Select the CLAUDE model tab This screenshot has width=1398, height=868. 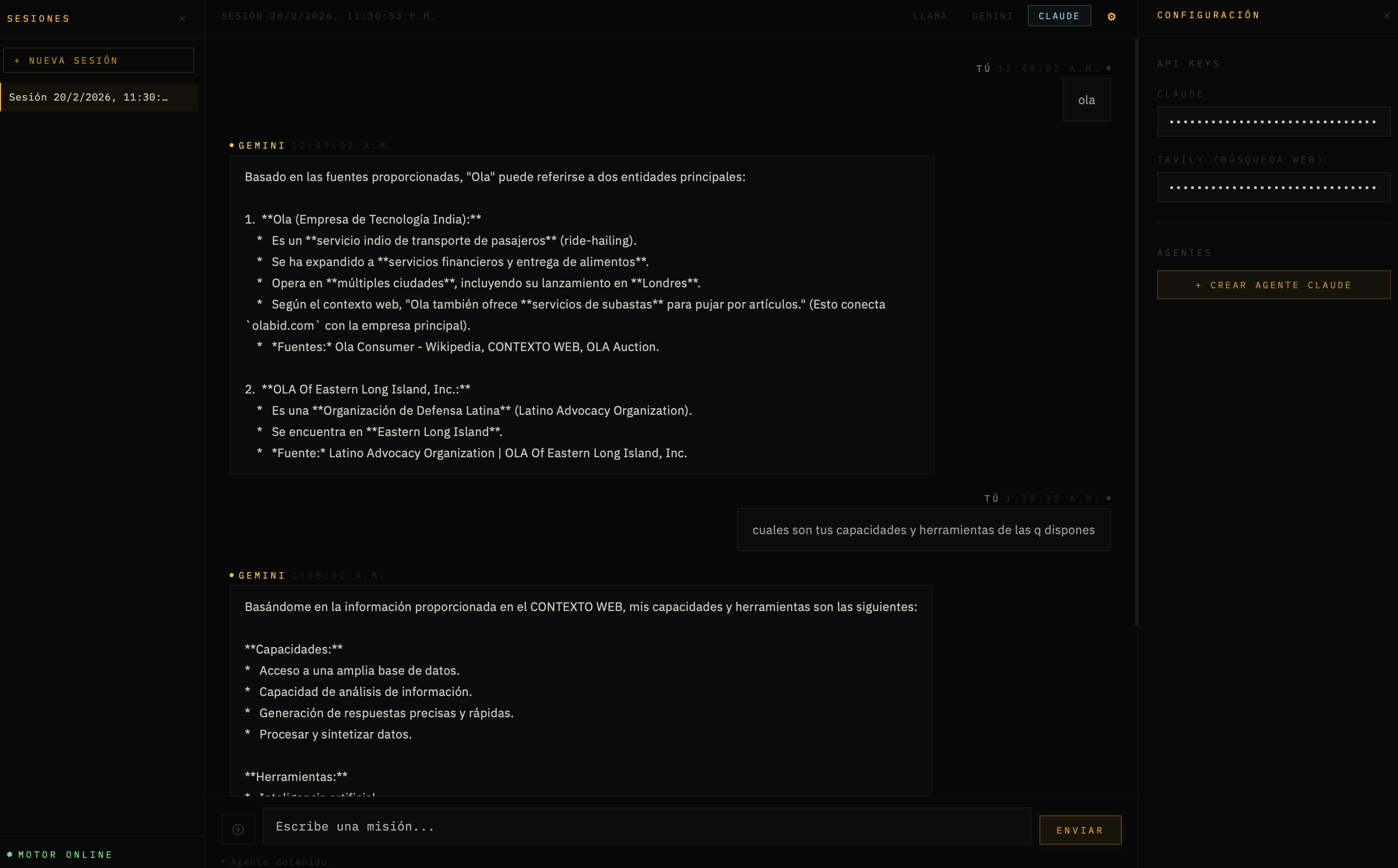pos(1059,16)
